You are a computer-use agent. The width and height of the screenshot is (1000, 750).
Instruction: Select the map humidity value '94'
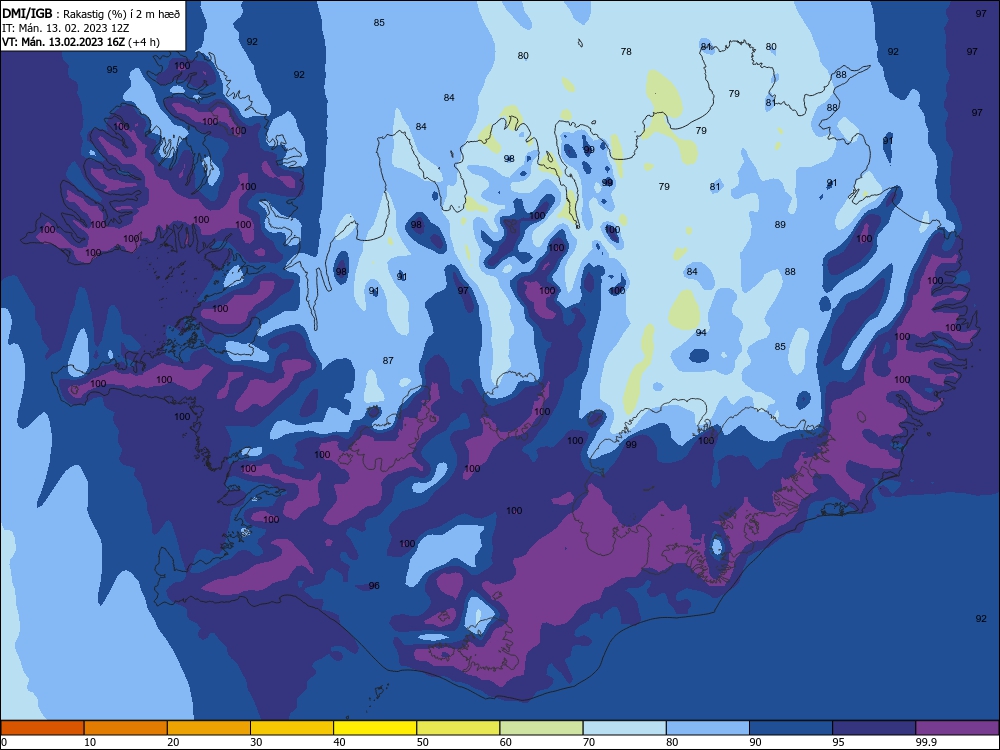tap(701, 332)
